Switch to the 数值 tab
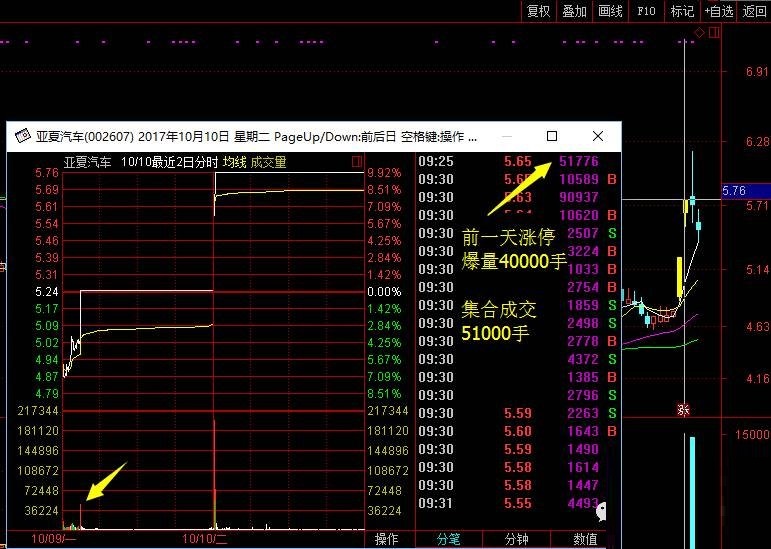Image resolution: width=771 pixels, height=549 pixels. (586, 539)
